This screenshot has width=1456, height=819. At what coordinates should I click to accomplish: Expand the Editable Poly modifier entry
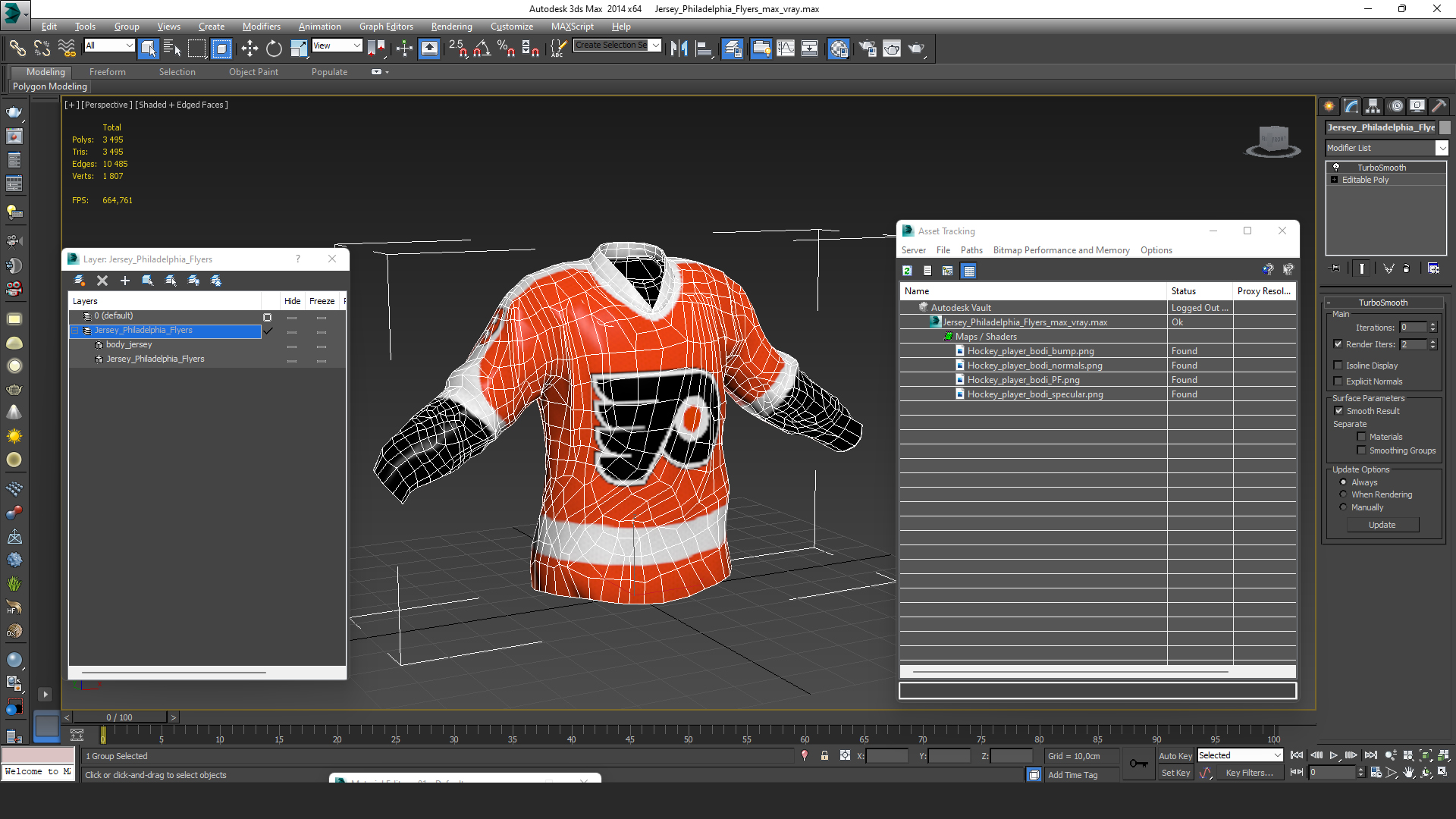point(1334,180)
